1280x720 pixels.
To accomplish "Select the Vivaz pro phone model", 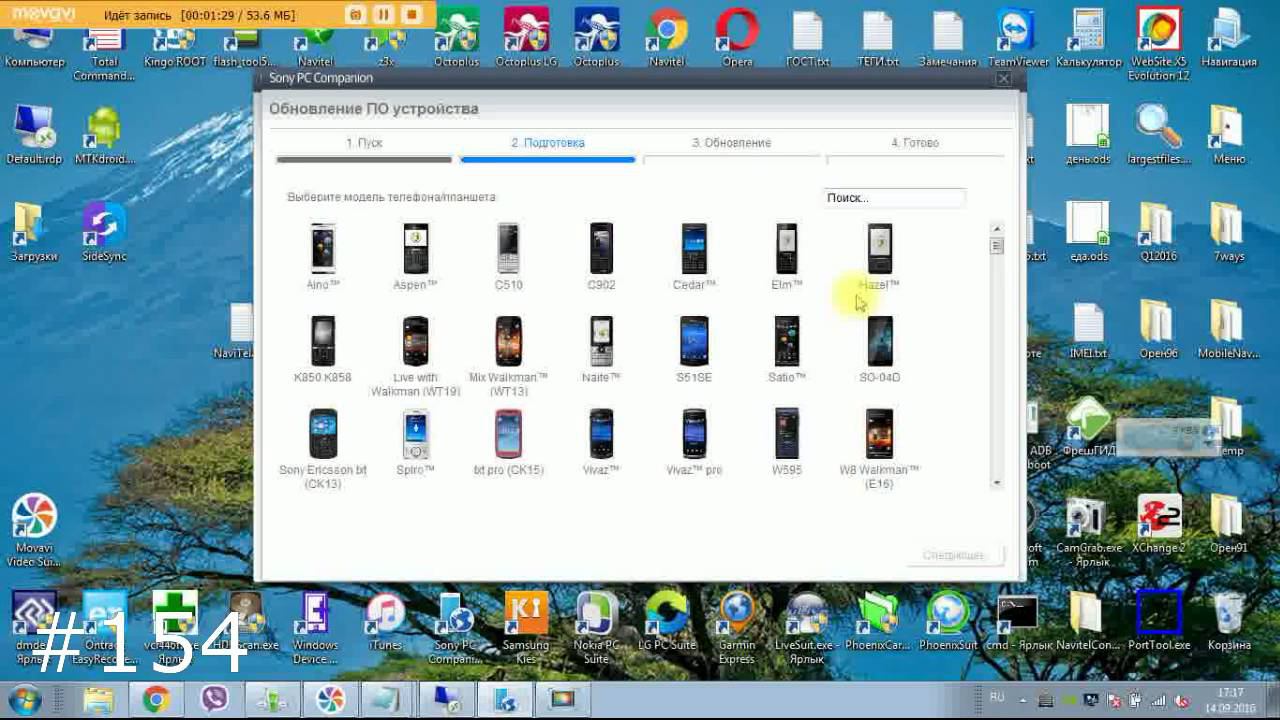I will [x=694, y=442].
